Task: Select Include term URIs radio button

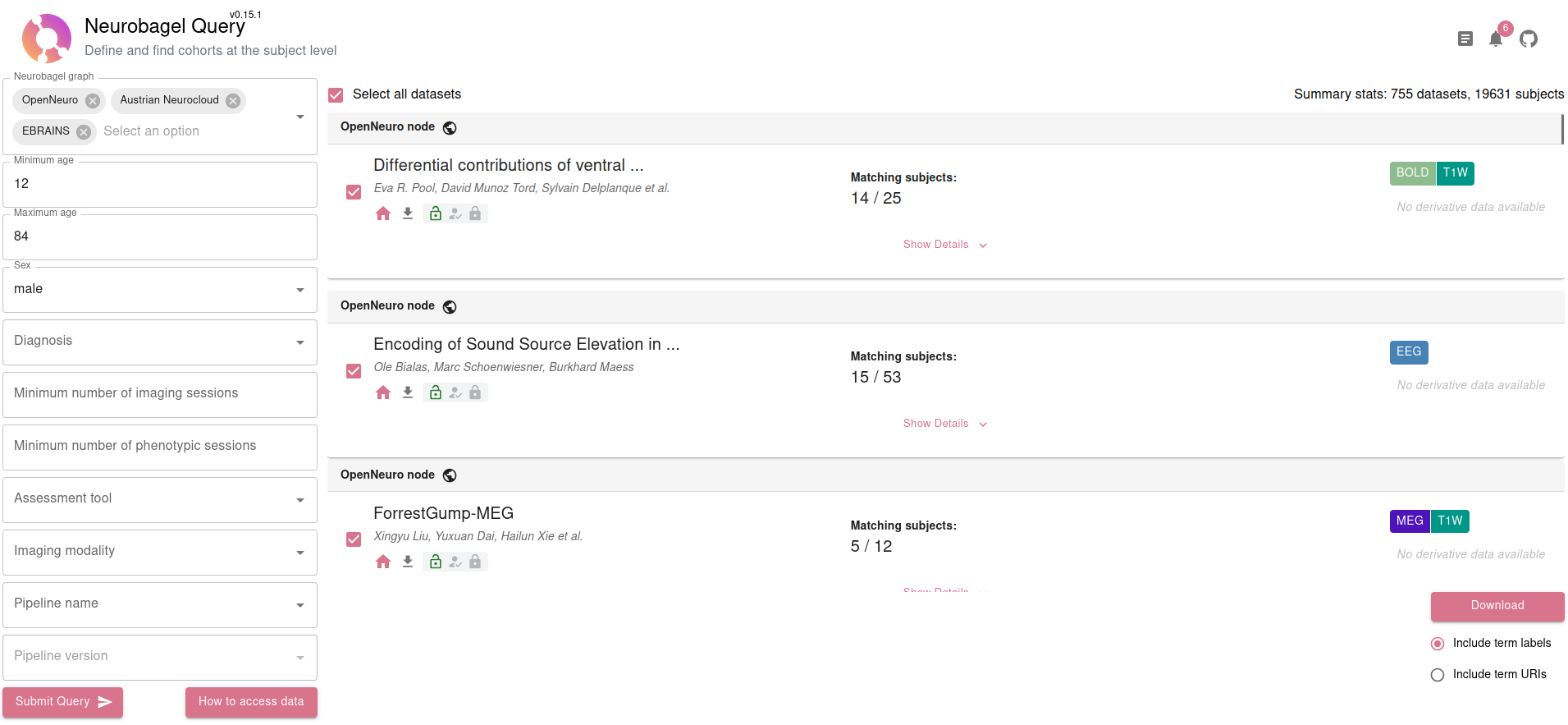Action: (x=1438, y=675)
